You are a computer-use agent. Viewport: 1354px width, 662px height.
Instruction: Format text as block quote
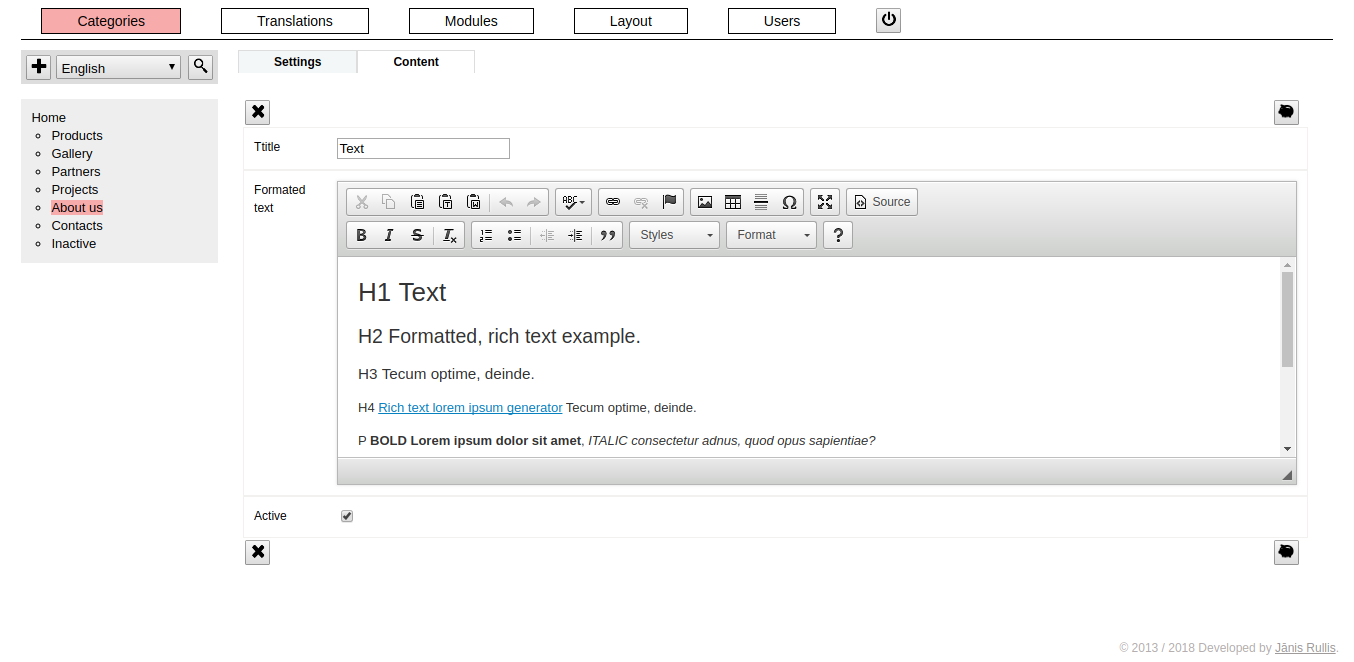coord(607,235)
